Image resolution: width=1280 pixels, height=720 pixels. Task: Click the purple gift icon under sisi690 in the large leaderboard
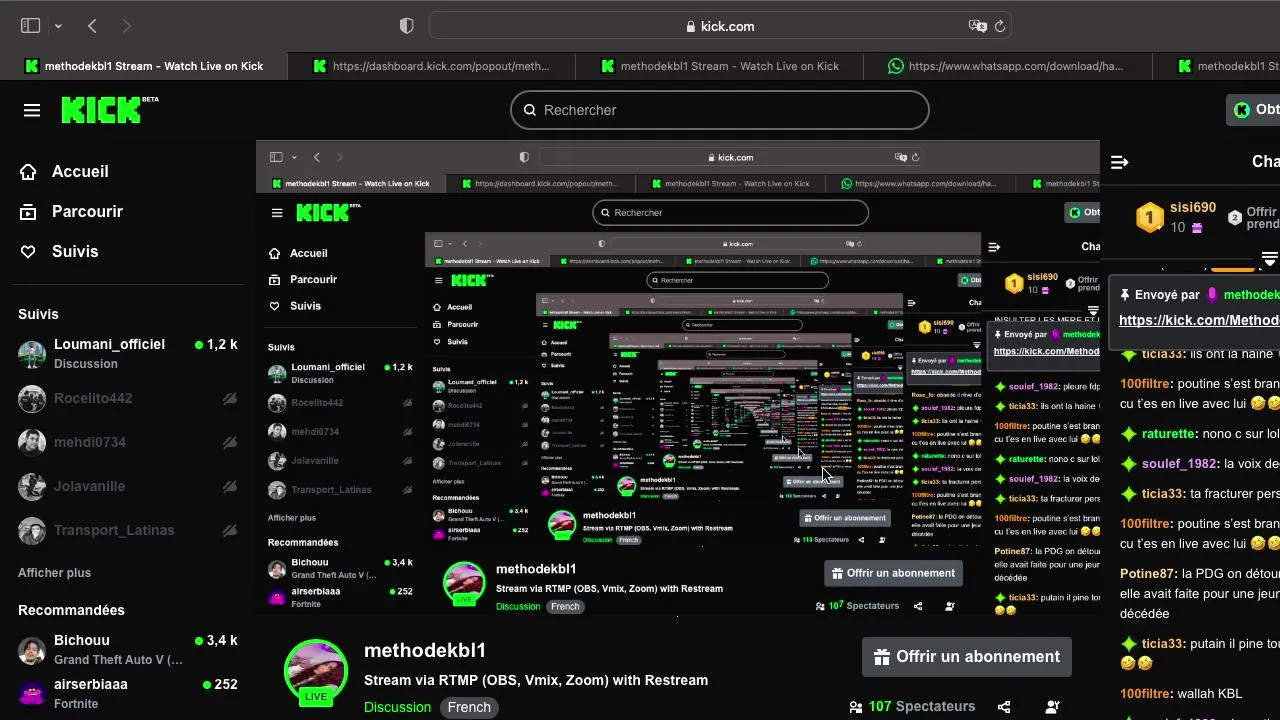[1197, 228]
